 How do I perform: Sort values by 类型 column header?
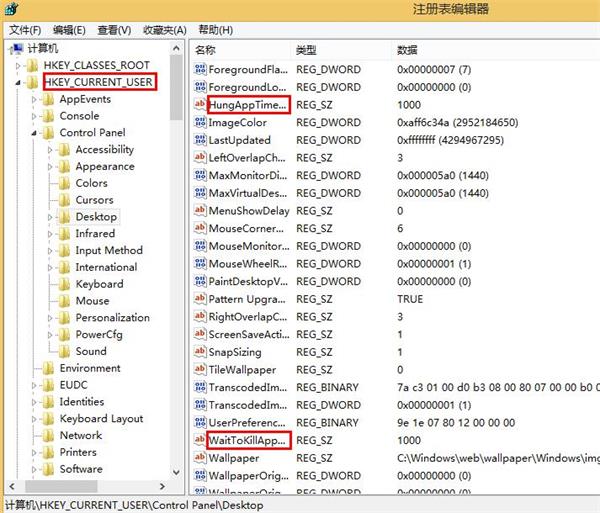point(306,49)
